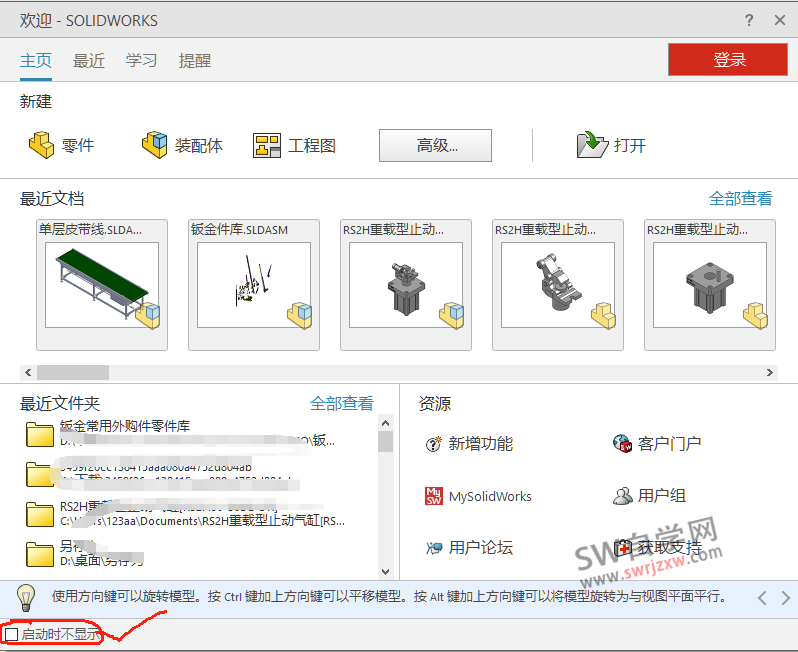Open the 新增功能 resource
The height and width of the screenshot is (652, 798).
[469, 444]
